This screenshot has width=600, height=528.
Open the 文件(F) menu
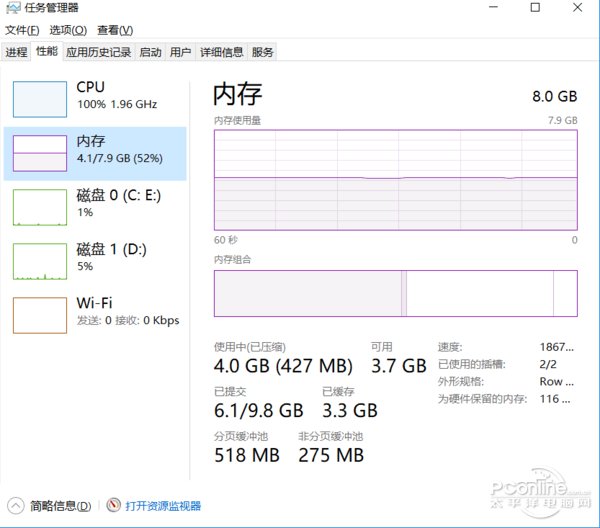23,31
